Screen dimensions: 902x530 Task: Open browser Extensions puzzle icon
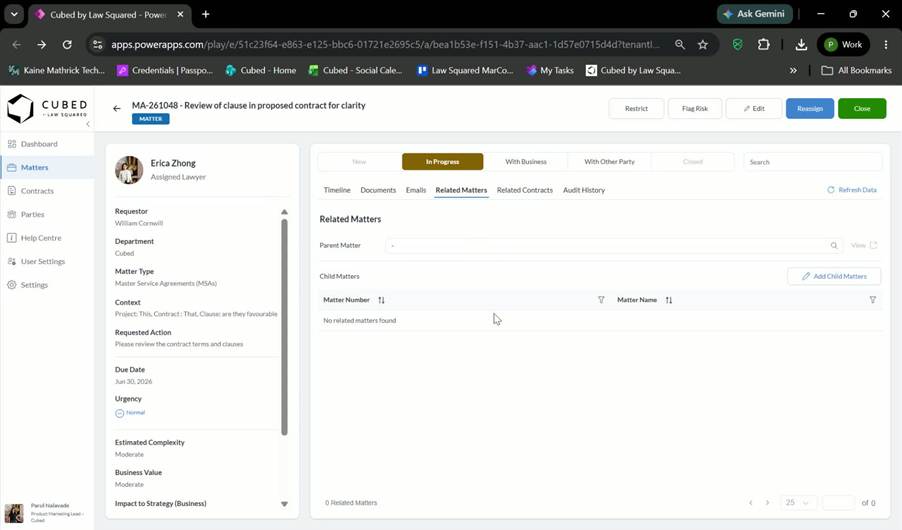[x=763, y=44]
